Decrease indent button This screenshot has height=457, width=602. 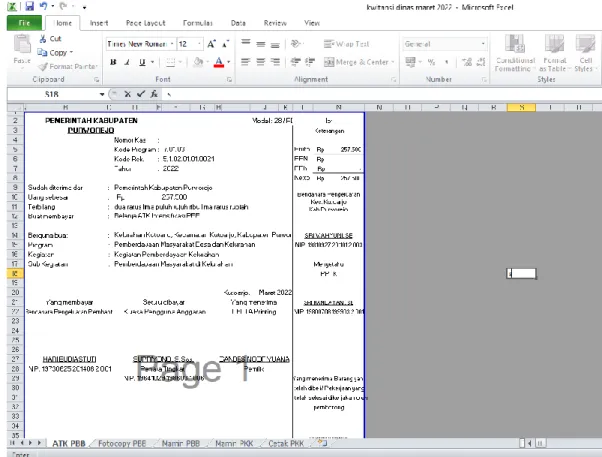[x=295, y=62]
